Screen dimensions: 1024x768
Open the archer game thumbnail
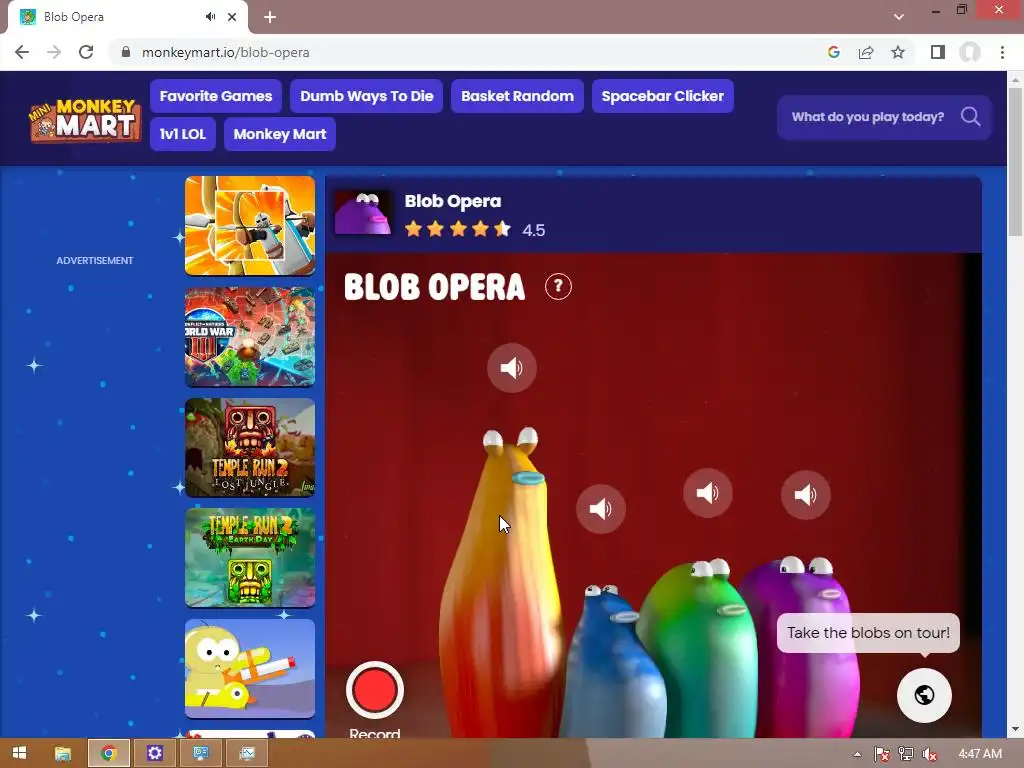coord(249,225)
